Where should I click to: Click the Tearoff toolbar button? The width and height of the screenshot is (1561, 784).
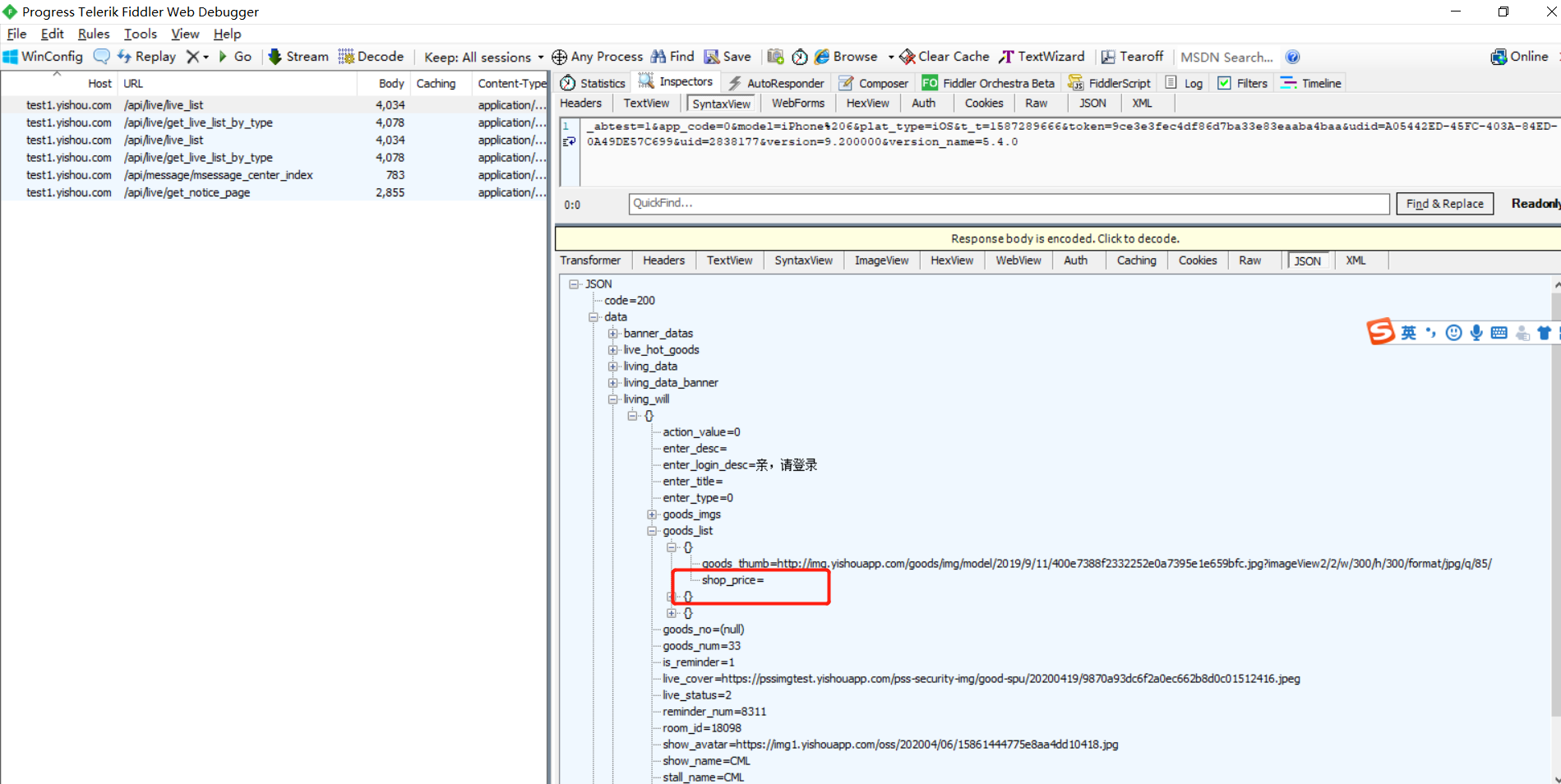[1132, 57]
